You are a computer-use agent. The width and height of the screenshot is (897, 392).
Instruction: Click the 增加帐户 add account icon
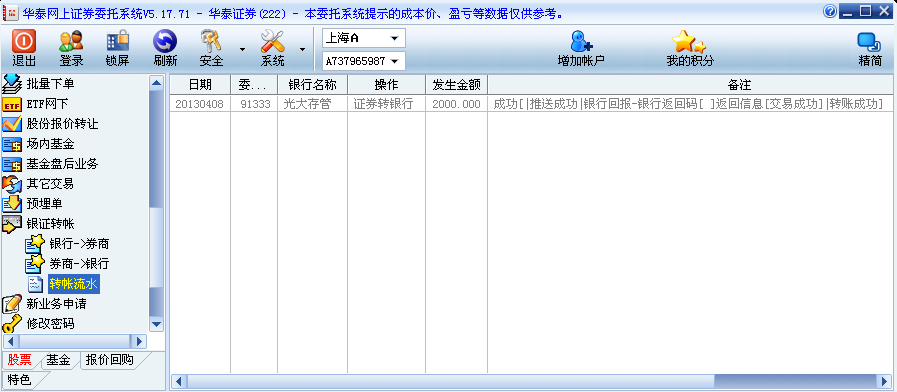point(581,41)
